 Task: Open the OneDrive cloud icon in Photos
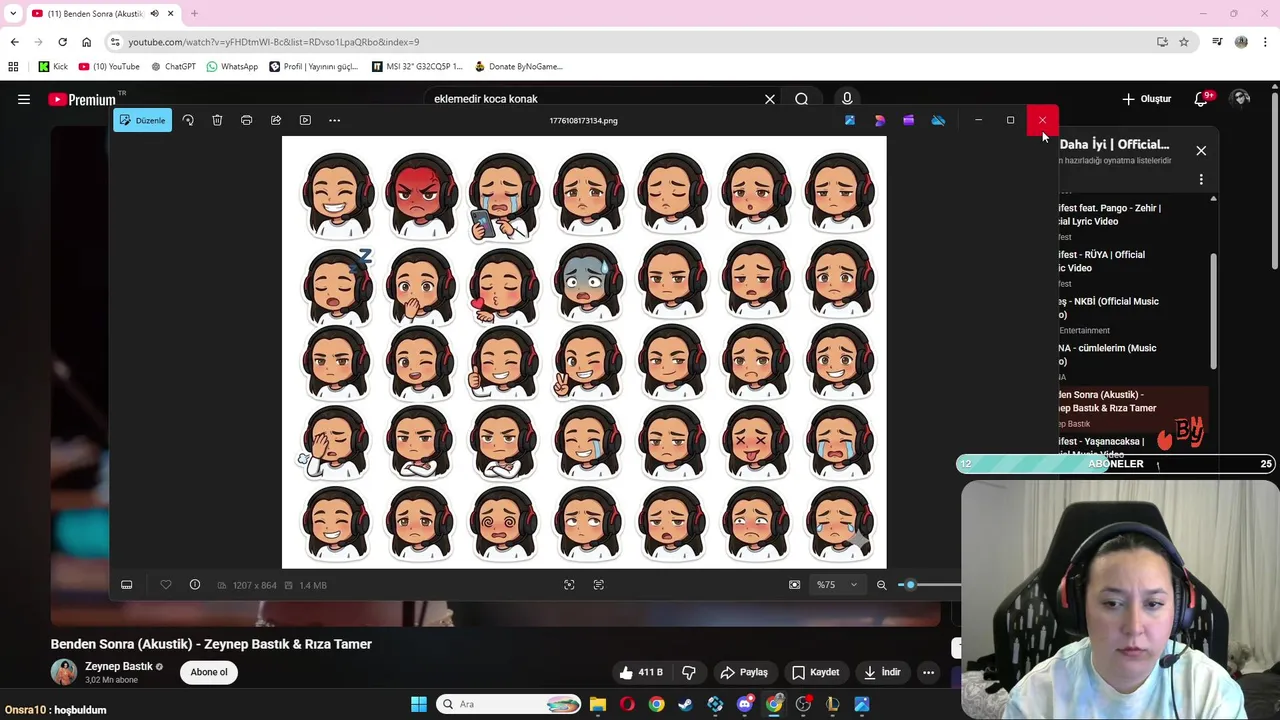(938, 120)
